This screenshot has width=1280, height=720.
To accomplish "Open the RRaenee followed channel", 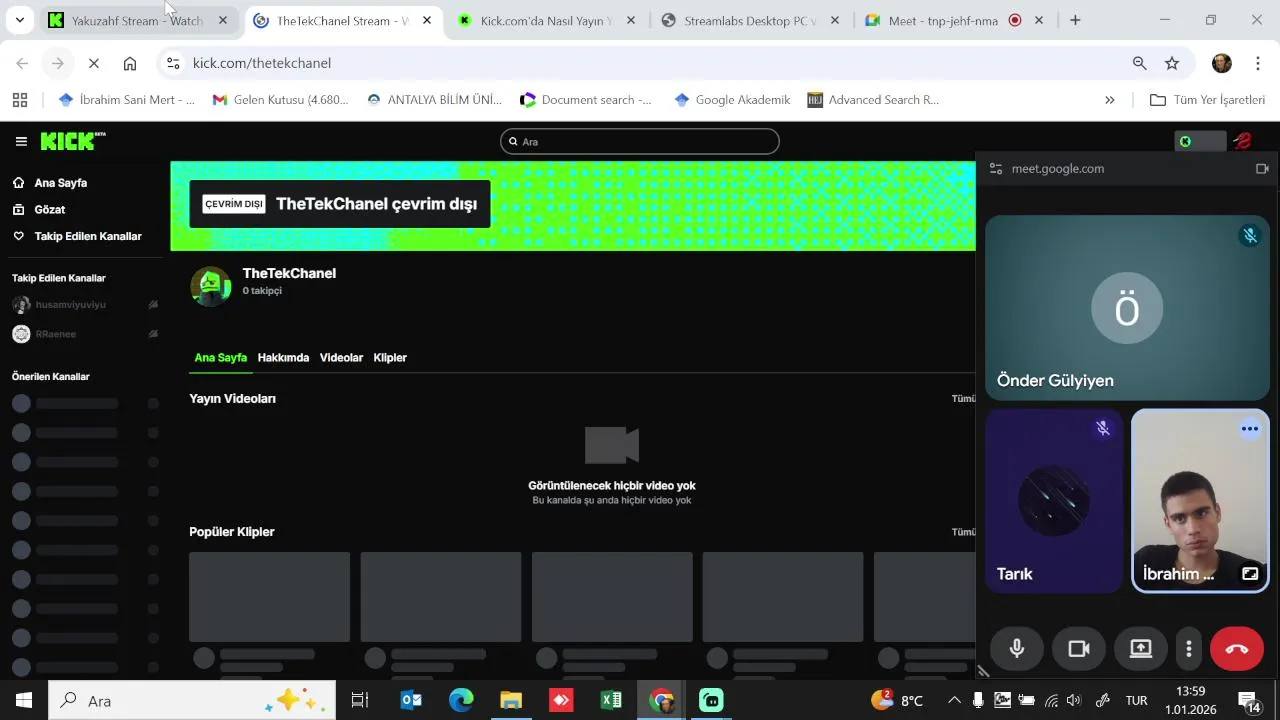I will pos(85,334).
